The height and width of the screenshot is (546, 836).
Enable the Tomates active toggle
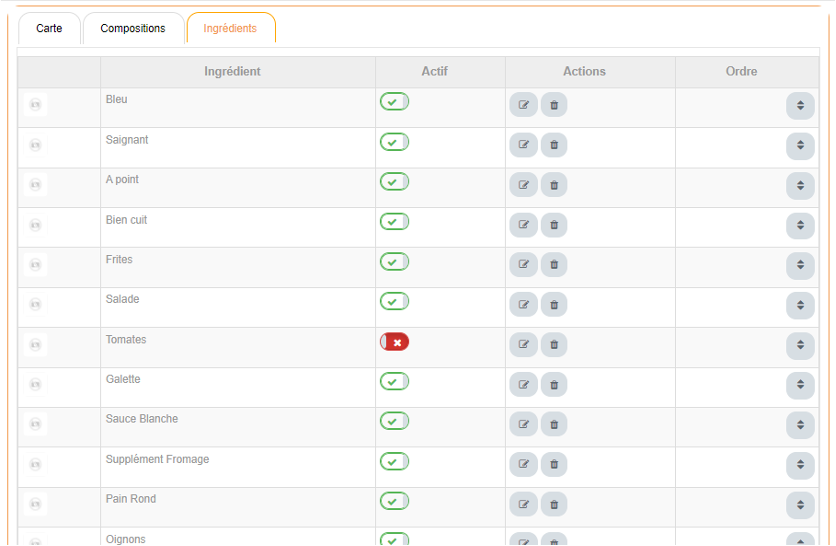[394, 342]
